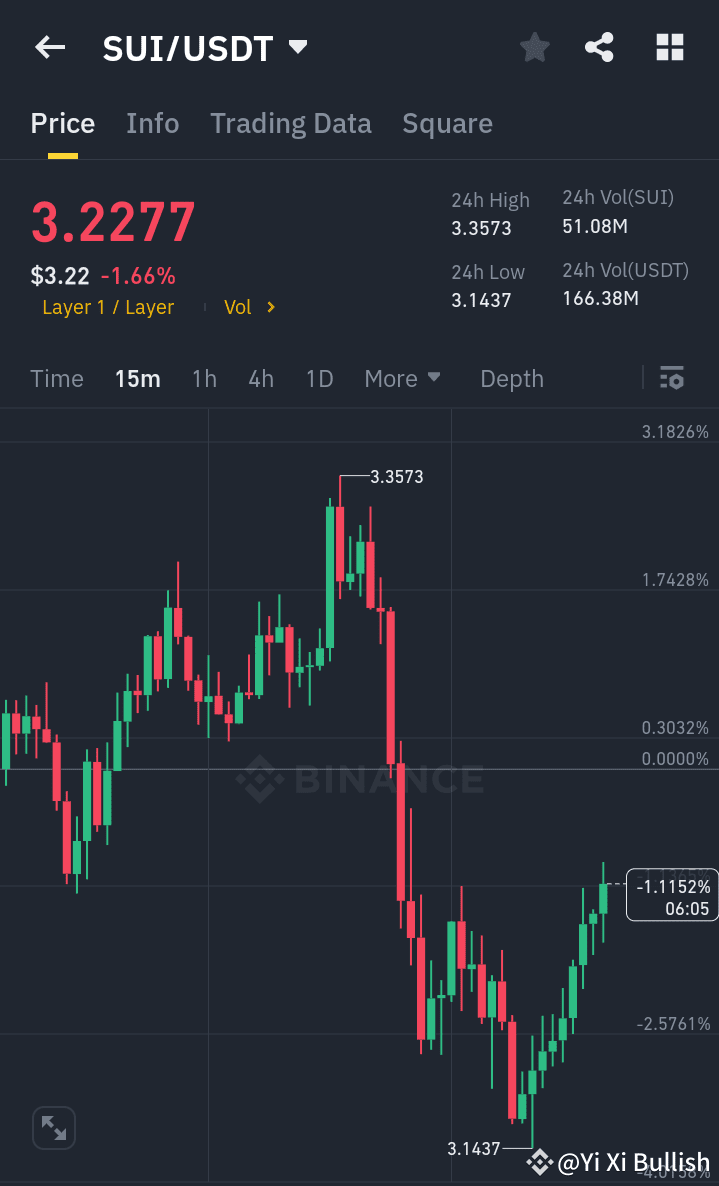Favorite SUI/USDT using the star icon
The width and height of the screenshot is (719, 1186).
point(534,47)
